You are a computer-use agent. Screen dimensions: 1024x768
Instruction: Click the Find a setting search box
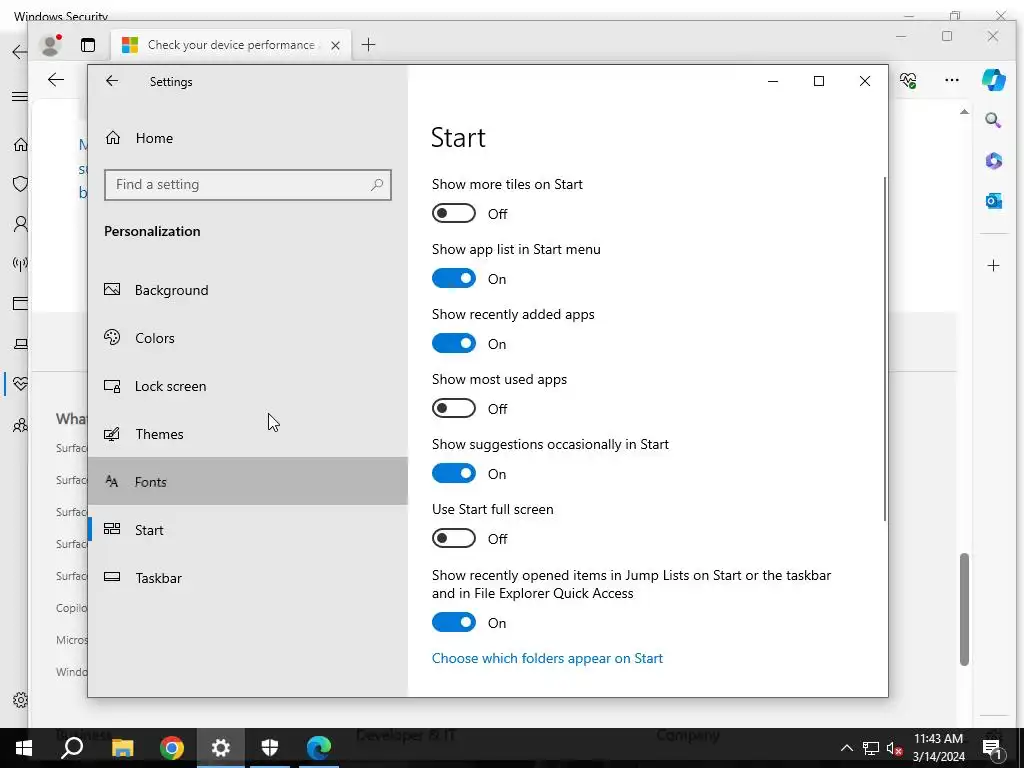(x=248, y=185)
